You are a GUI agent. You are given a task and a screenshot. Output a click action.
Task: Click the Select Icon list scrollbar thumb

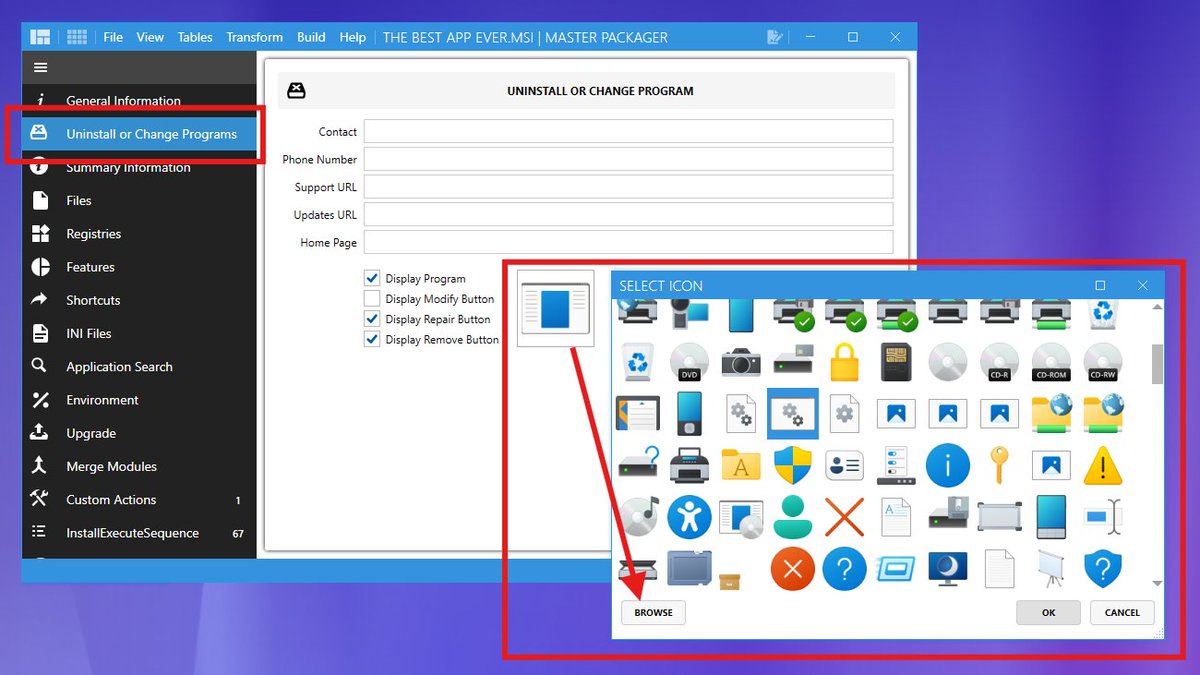(x=1157, y=364)
